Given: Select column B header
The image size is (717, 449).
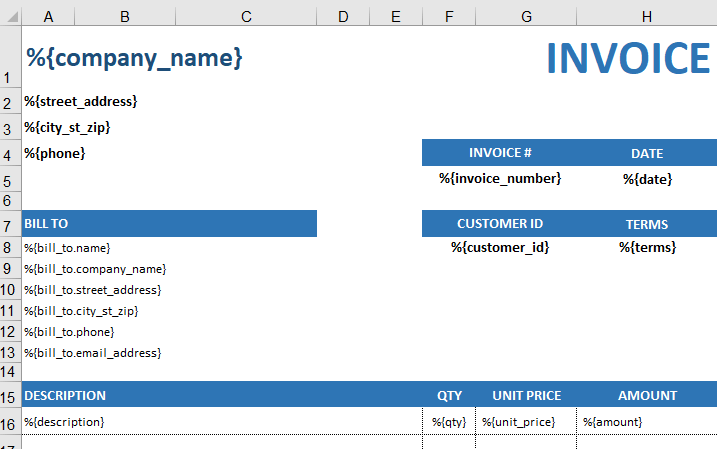Looking at the screenshot, I should pyautogui.click(x=125, y=17).
